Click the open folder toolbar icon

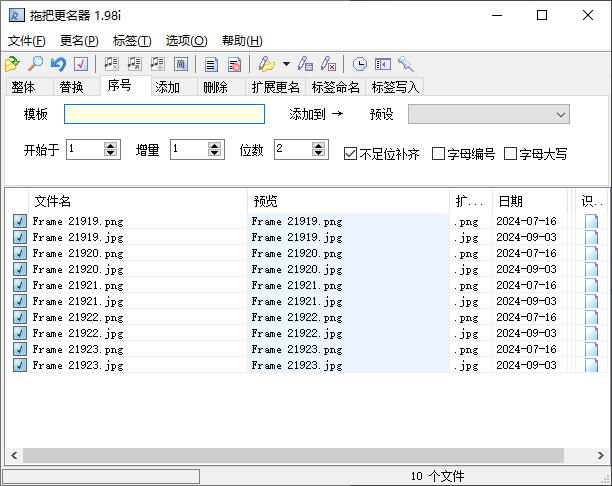pos(12,64)
